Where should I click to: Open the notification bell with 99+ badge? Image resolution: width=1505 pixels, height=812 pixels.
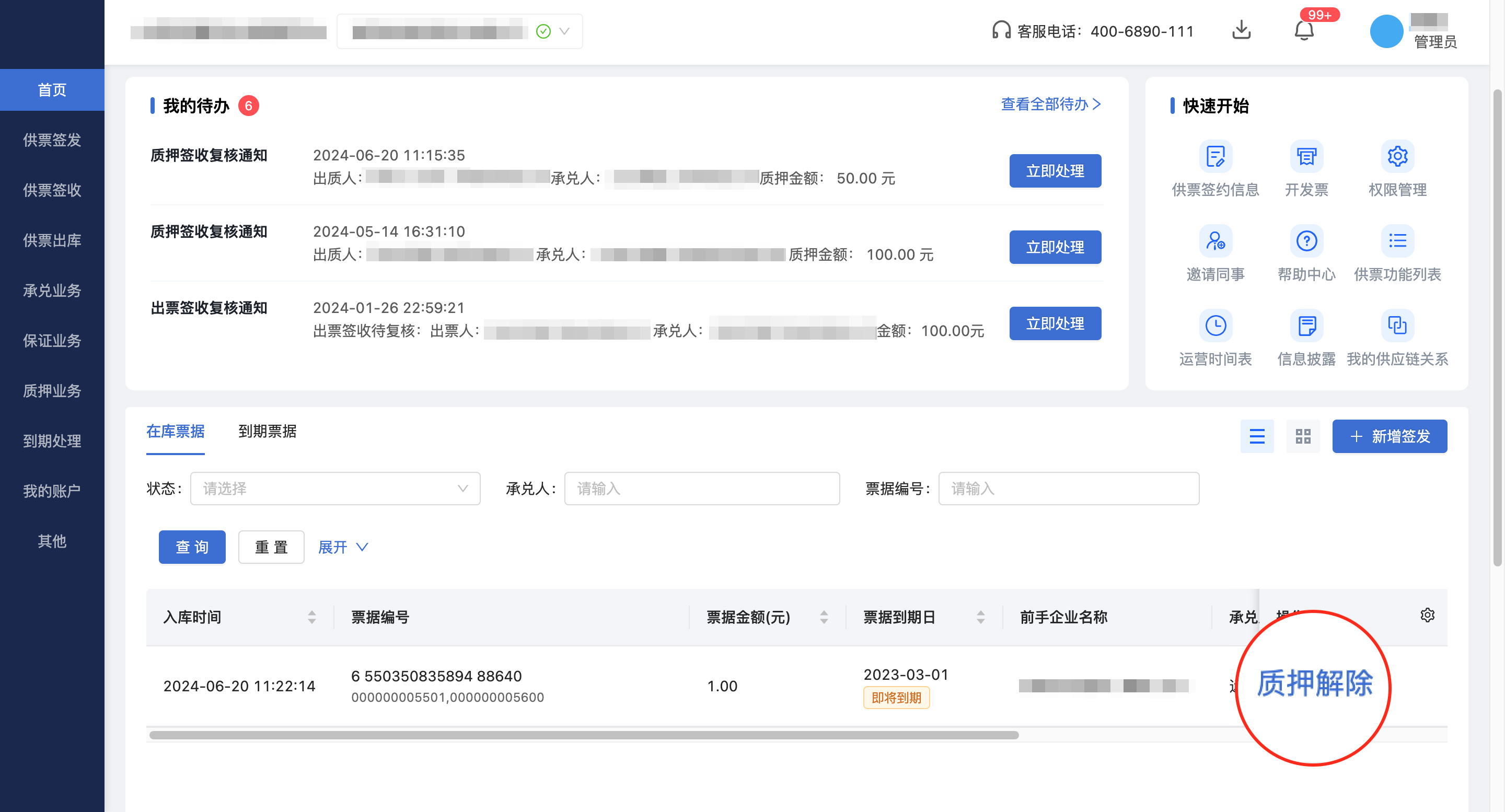1303,31
